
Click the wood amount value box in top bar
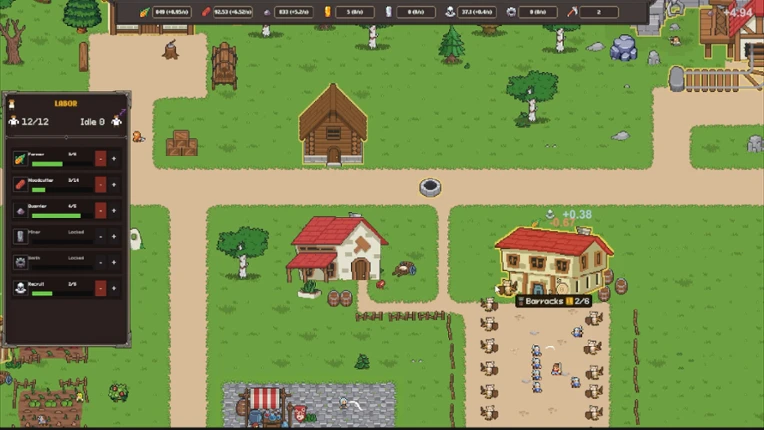coord(233,12)
